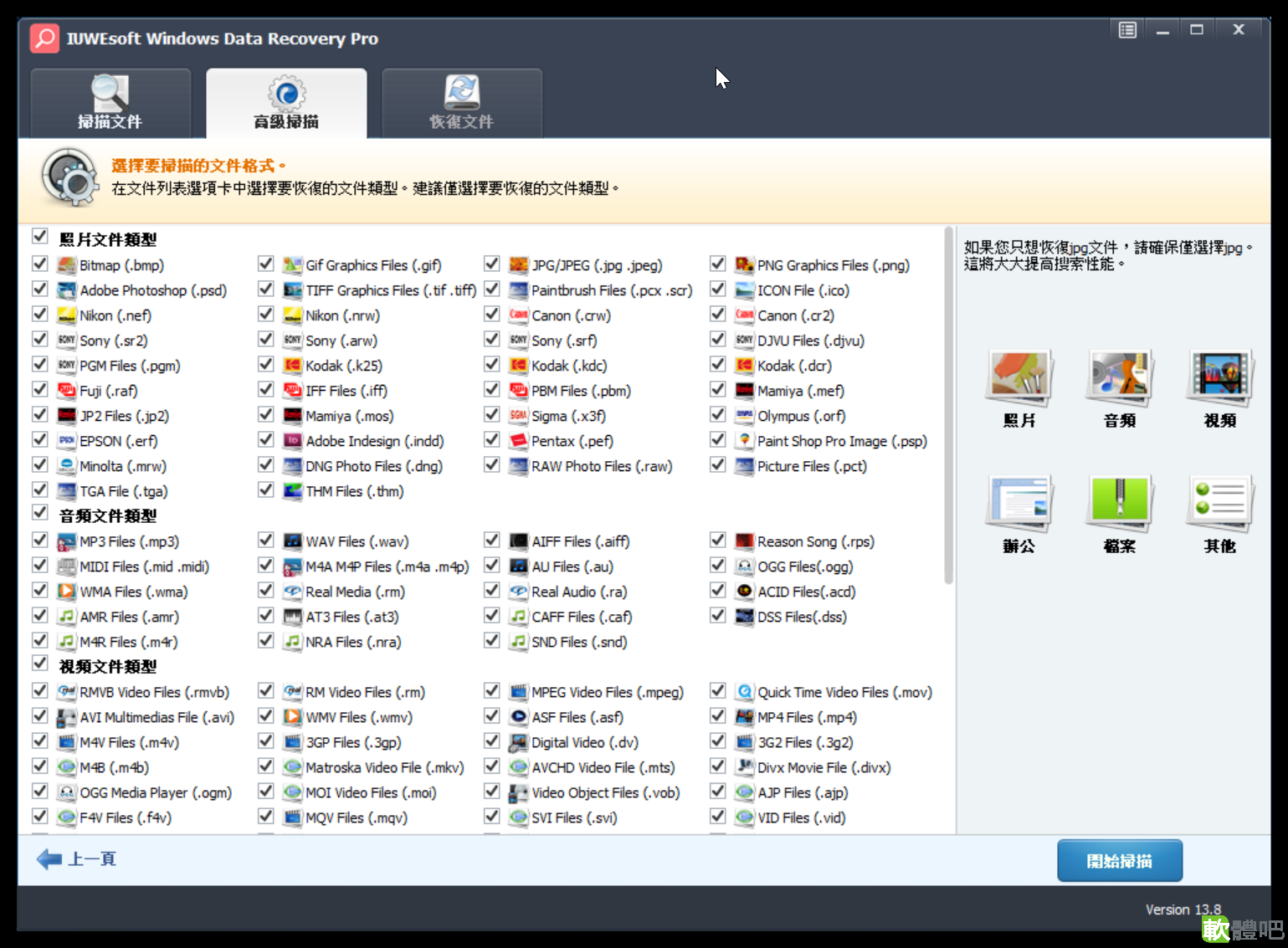Click the TGA File (.tga) label
The width and height of the screenshot is (1288, 948).
point(124,491)
